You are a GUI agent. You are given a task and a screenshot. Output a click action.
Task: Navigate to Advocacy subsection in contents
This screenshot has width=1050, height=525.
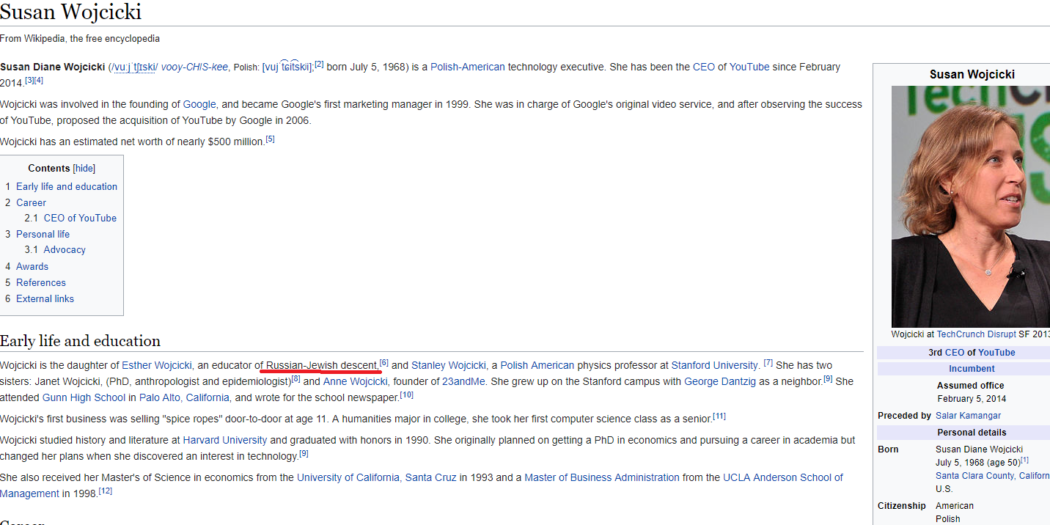64,250
